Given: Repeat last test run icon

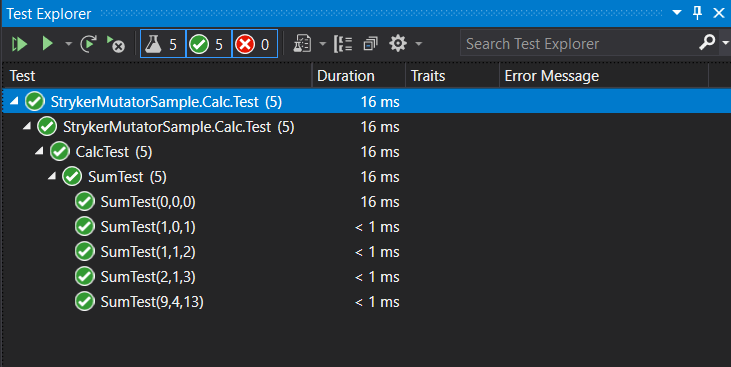Looking at the screenshot, I should coord(88,44).
